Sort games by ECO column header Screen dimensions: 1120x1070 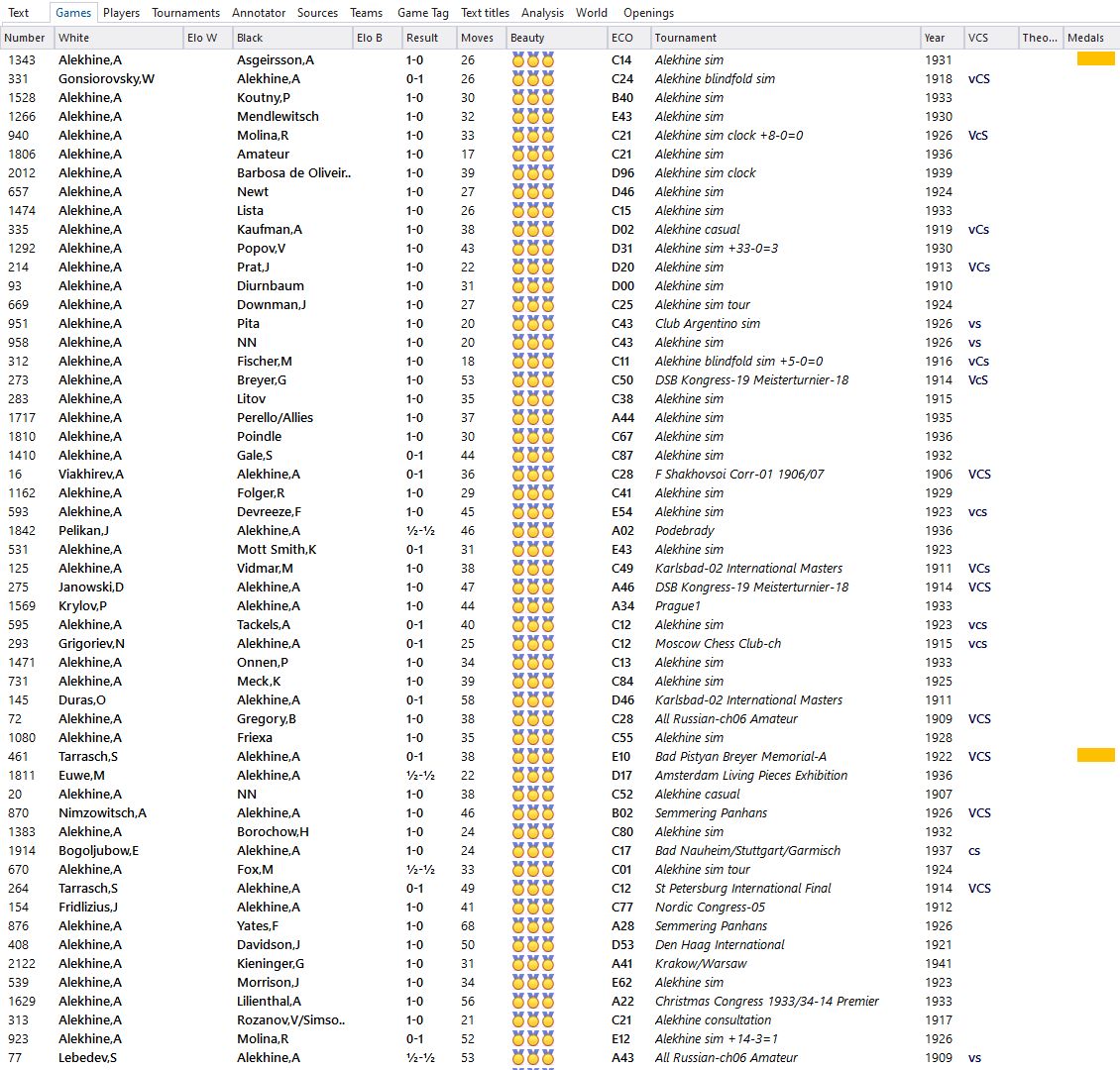[x=622, y=38]
